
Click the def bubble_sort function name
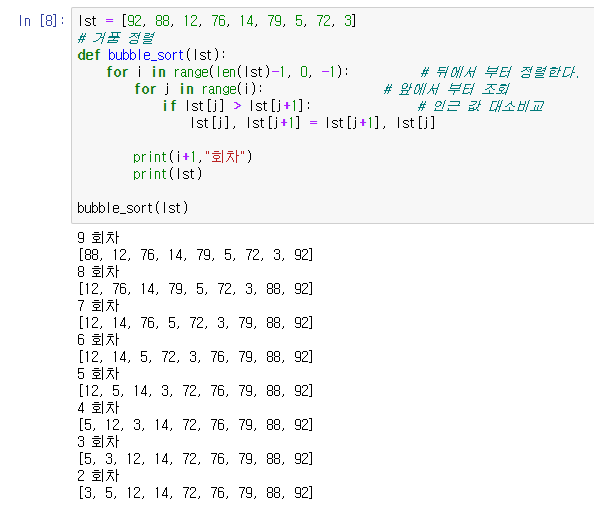tap(146, 55)
